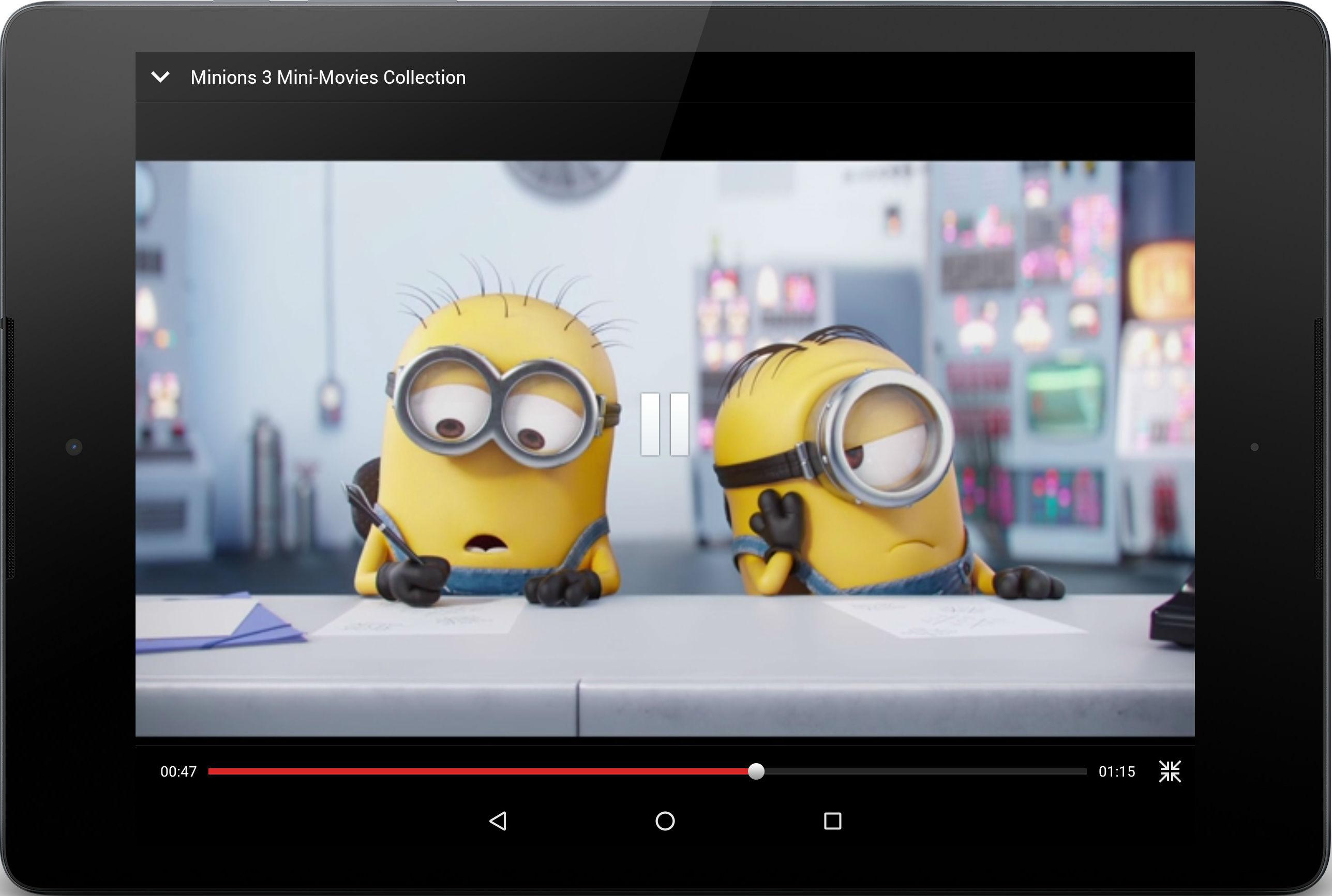Open recent apps with the square button

(x=832, y=821)
